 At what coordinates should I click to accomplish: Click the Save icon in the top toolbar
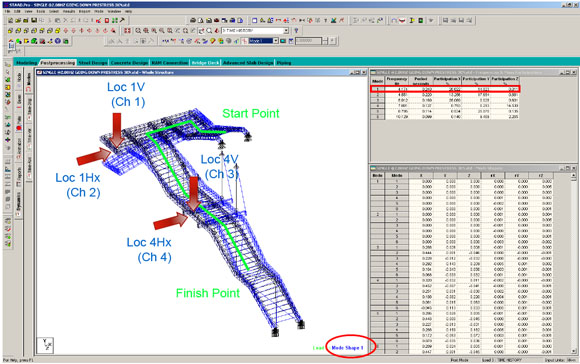[x=34, y=20]
